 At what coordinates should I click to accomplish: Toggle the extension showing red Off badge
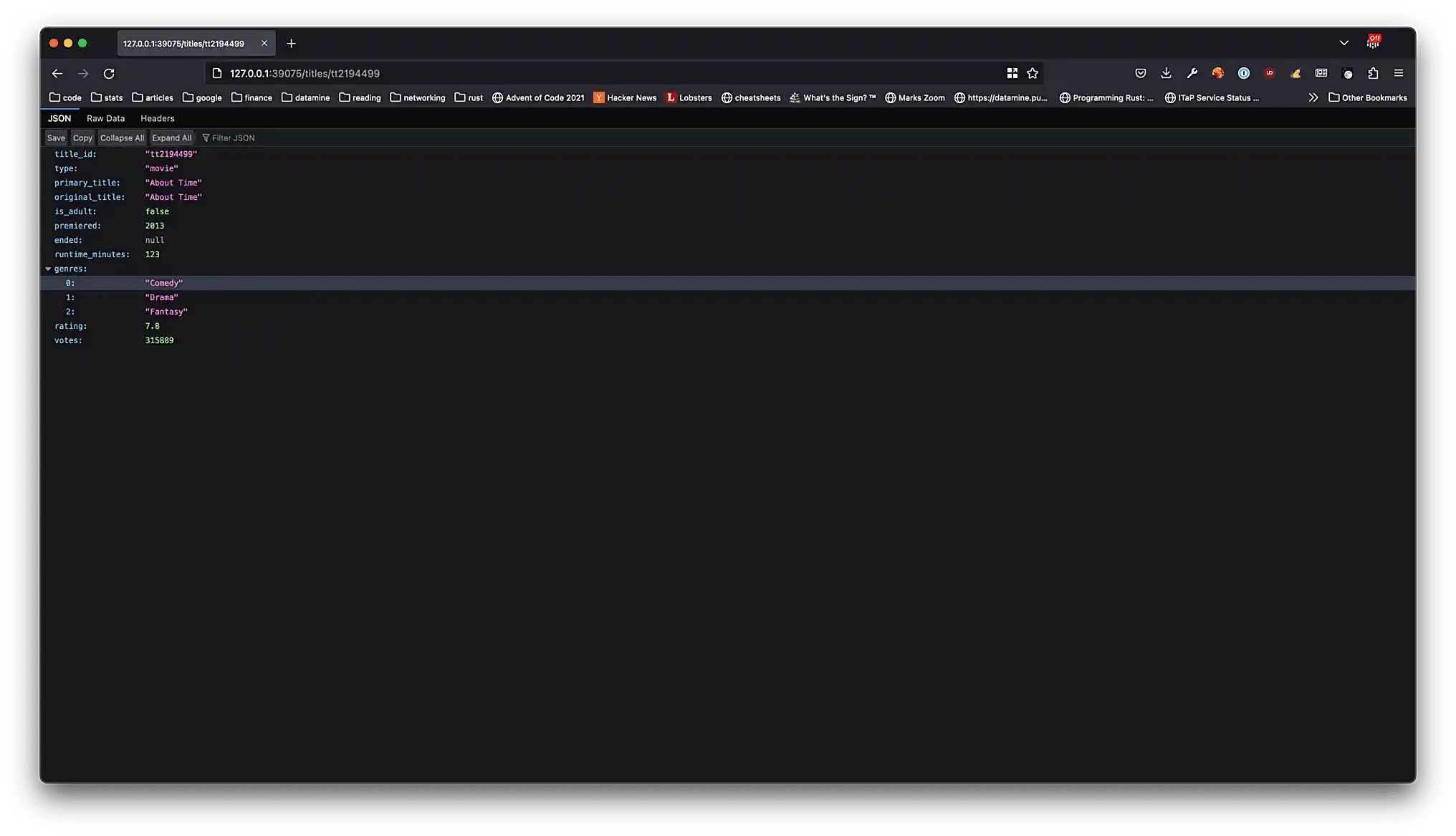[1372, 42]
